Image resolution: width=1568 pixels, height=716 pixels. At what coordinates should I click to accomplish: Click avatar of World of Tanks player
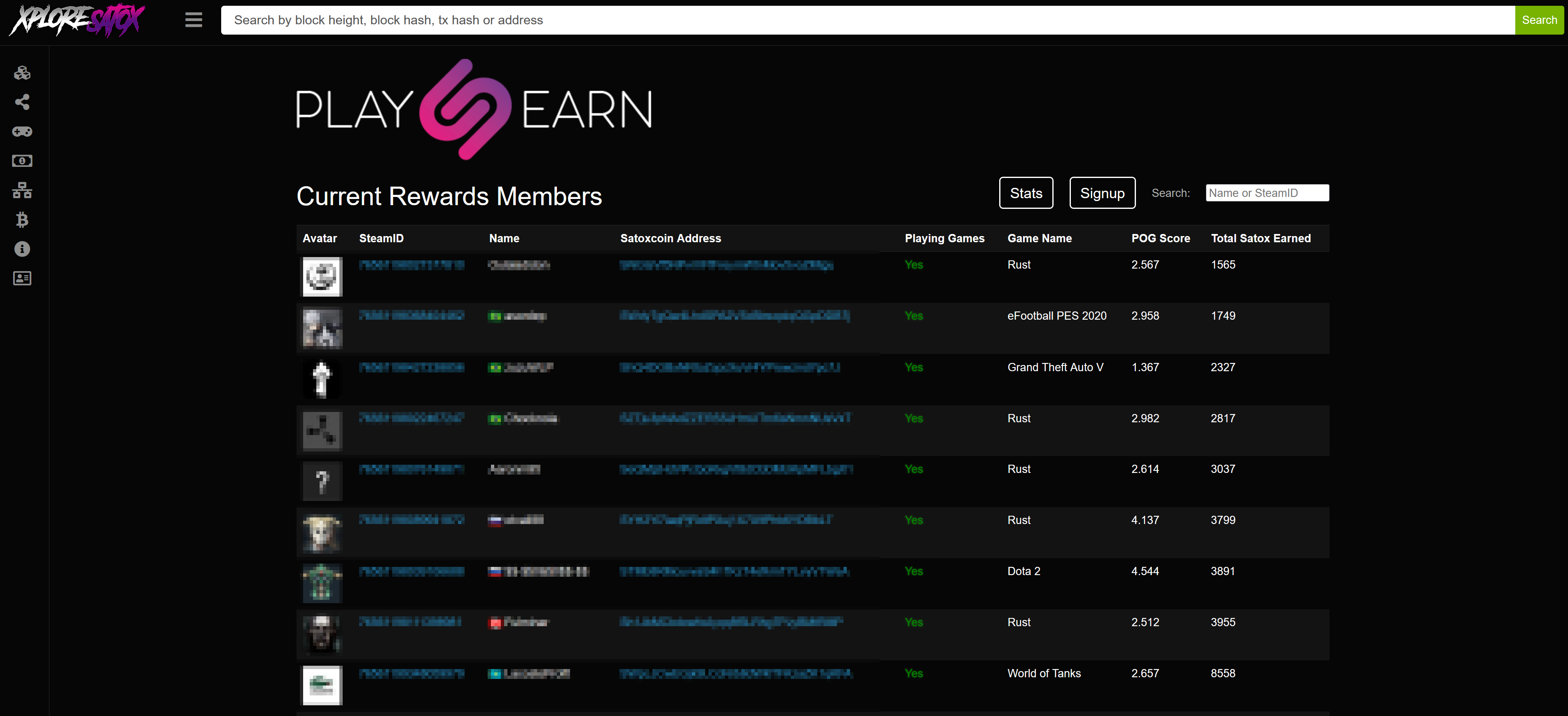point(322,686)
